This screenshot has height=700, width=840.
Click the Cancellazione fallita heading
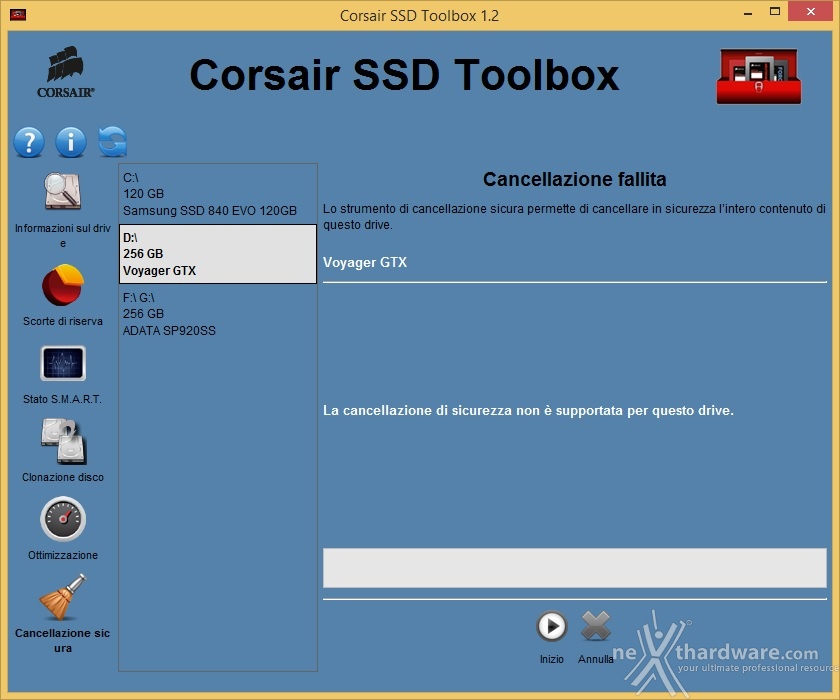pos(575,179)
